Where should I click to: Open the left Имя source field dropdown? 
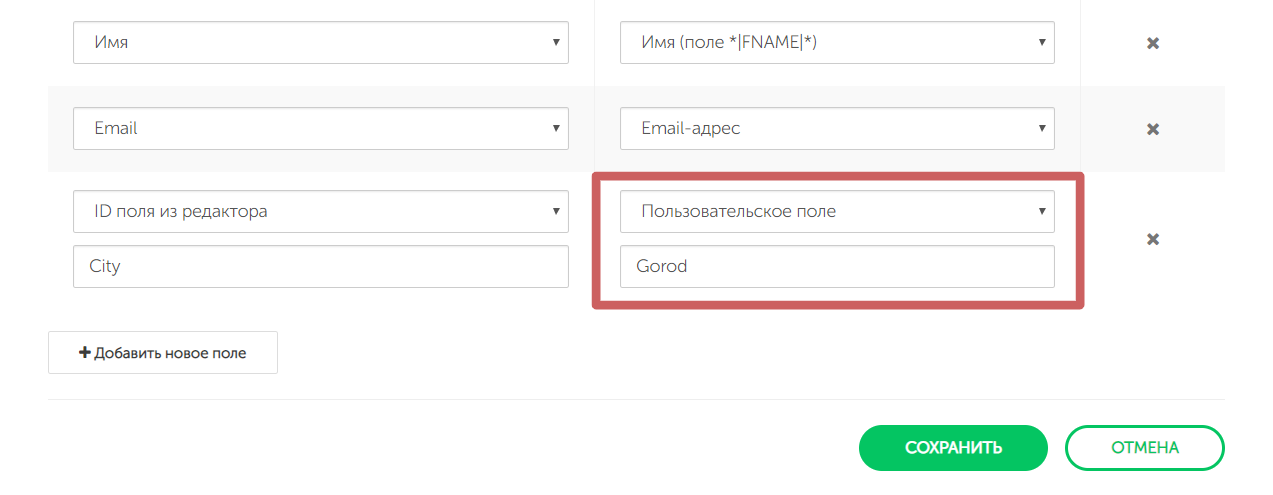[x=320, y=43]
